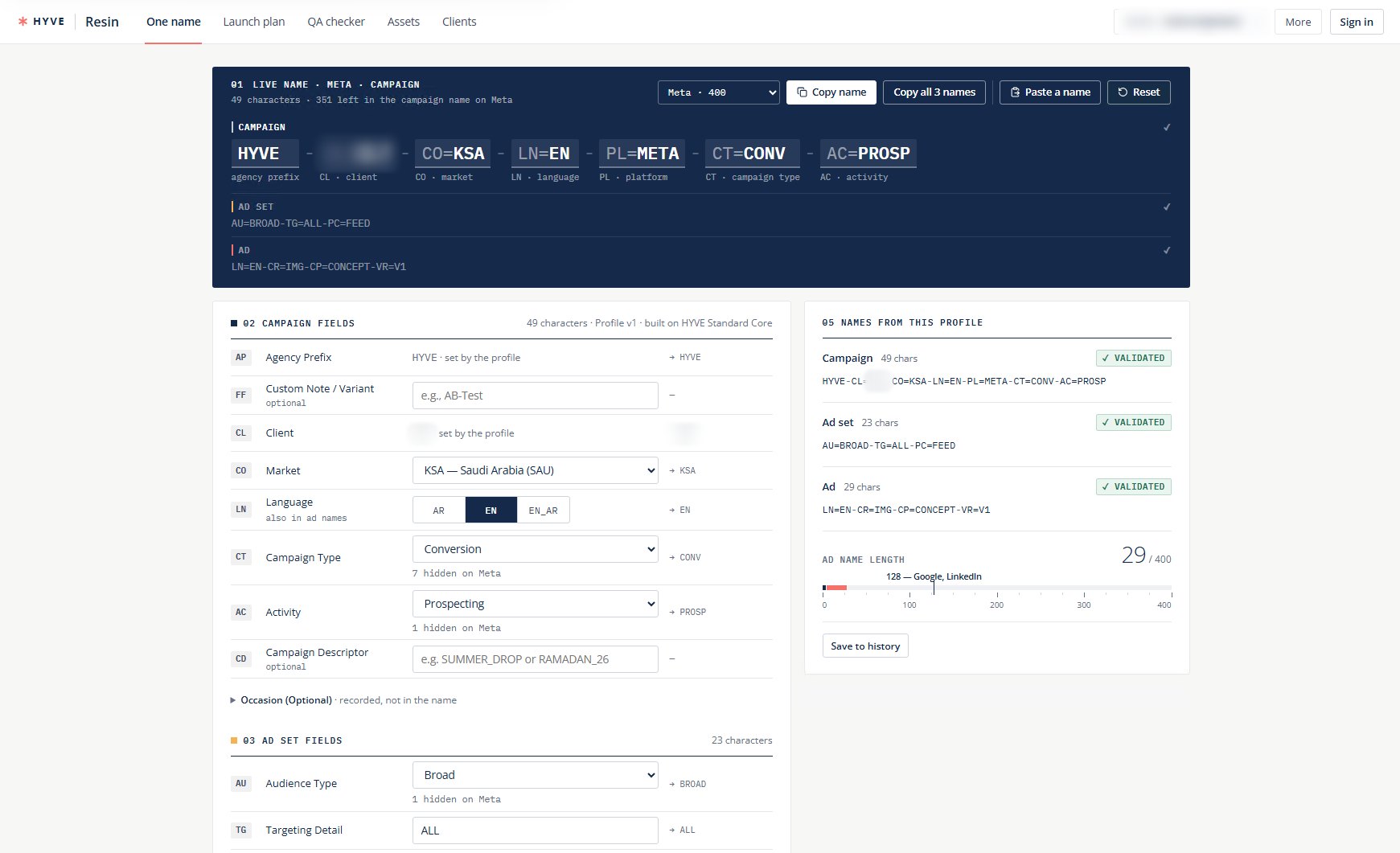
Task: Open the Campaign Type dropdown
Action: [535, 549]
